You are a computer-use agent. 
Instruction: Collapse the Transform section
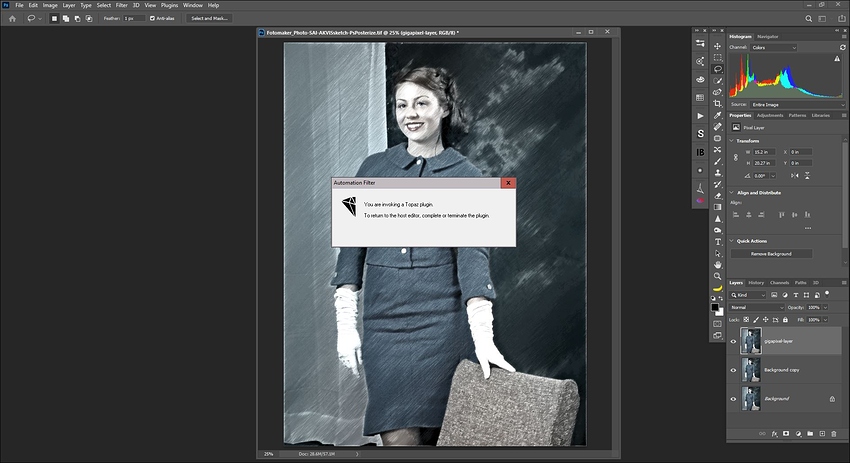pos(731,141)
